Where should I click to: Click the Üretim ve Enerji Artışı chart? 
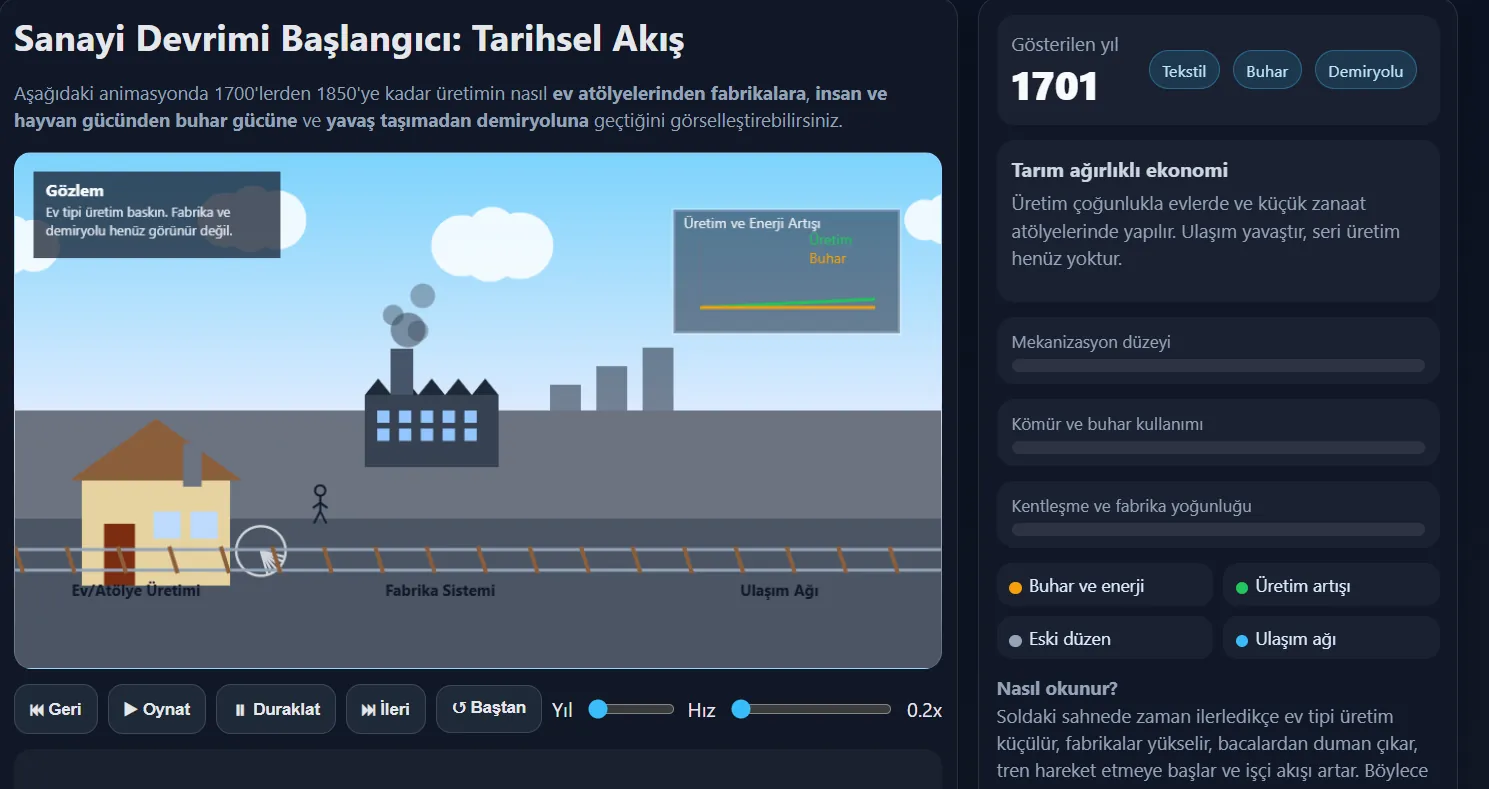787,271
